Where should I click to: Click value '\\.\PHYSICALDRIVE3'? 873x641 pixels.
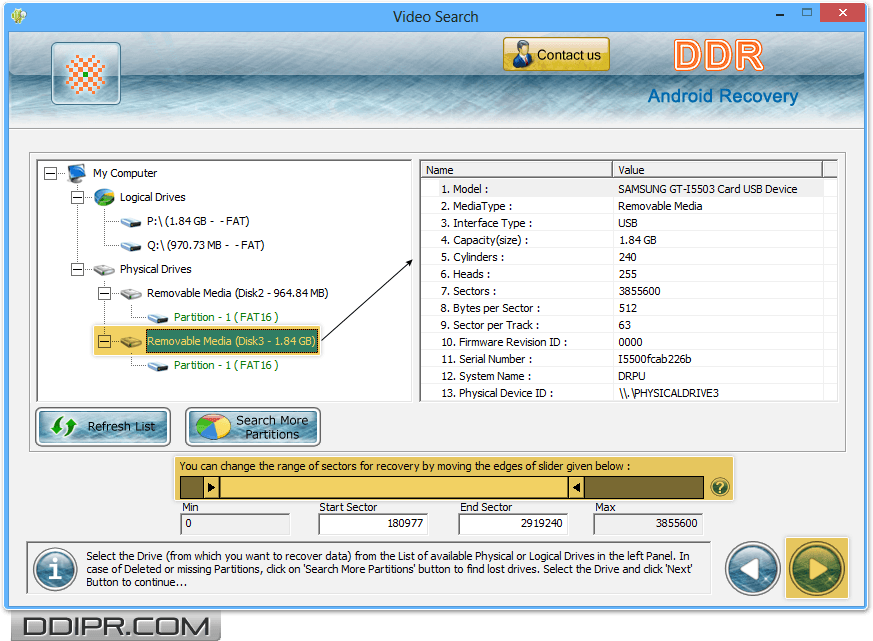tap(669, 393)
